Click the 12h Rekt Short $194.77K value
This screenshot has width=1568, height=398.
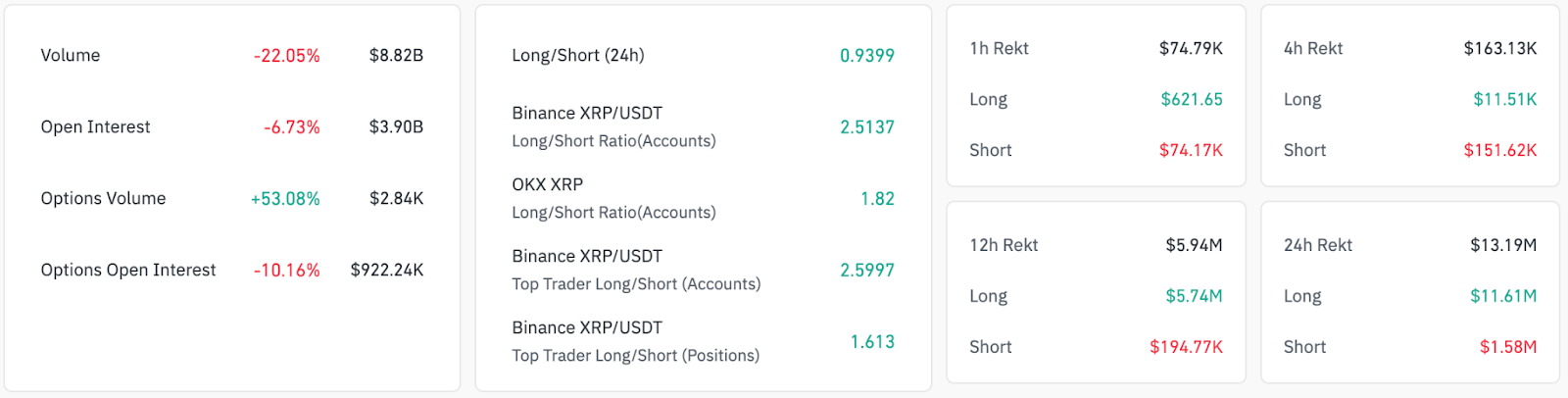1186,347
